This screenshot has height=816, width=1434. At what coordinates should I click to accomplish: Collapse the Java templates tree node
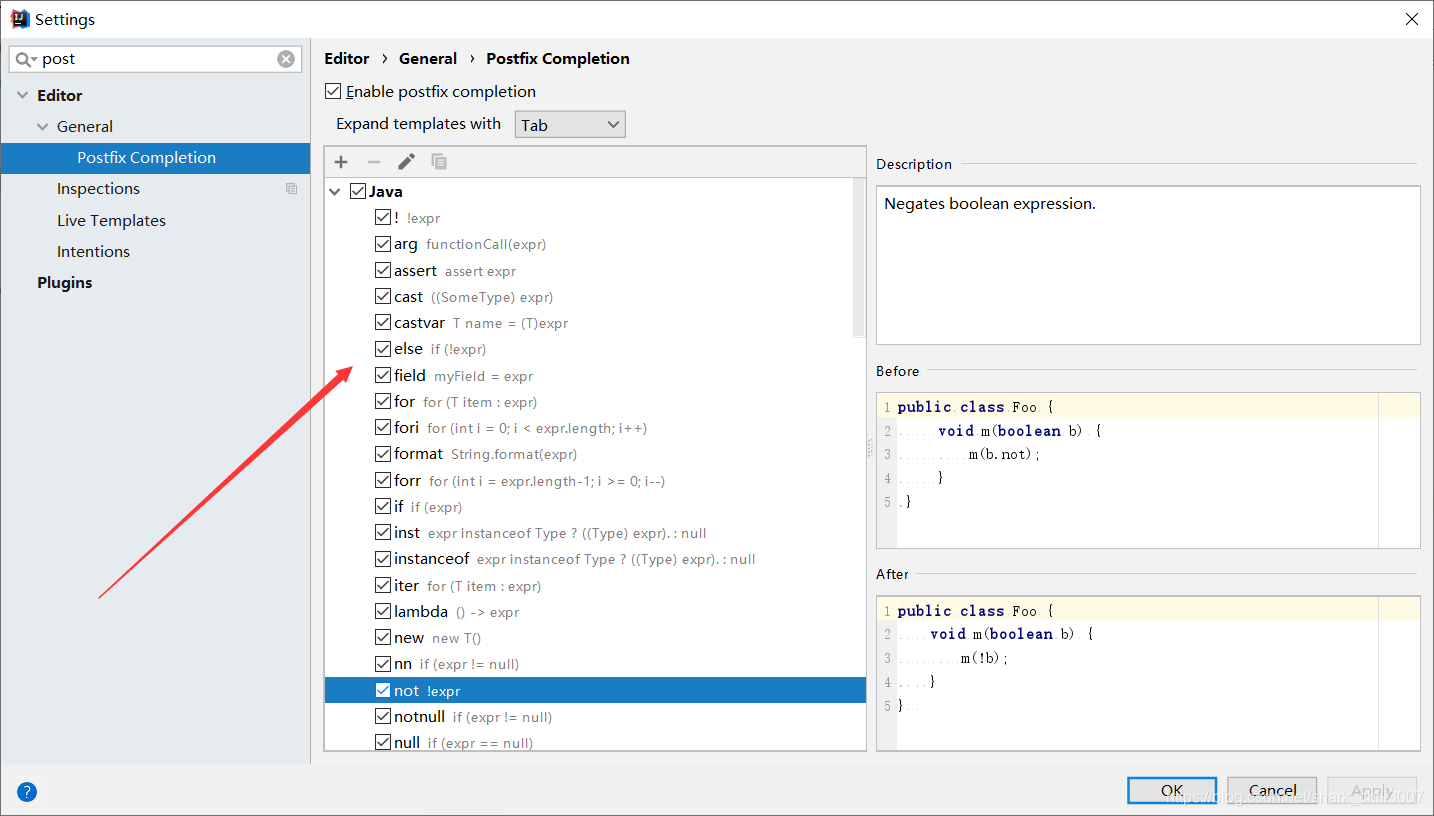(x=335, y=191)
